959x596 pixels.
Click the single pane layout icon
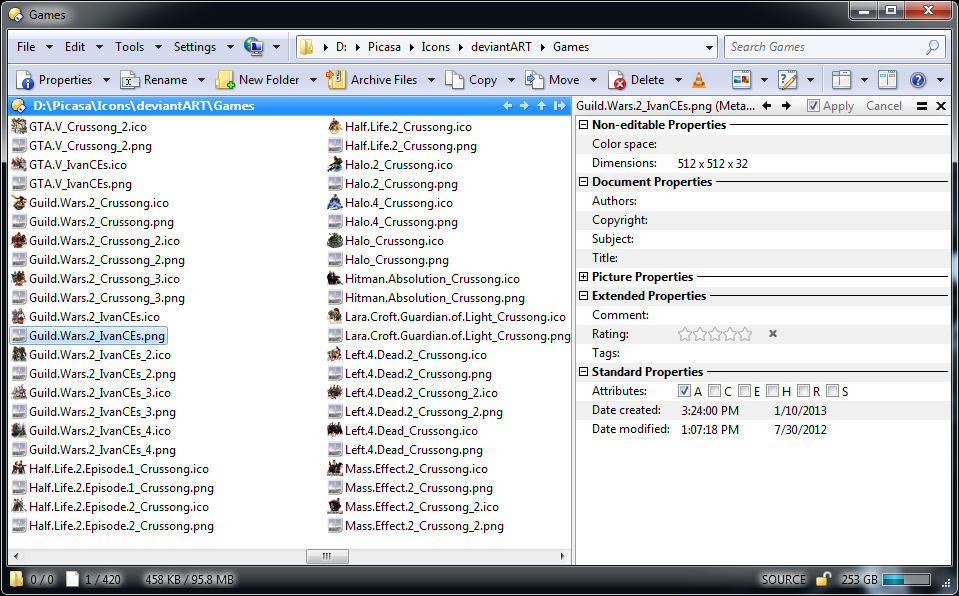point(841,80)
